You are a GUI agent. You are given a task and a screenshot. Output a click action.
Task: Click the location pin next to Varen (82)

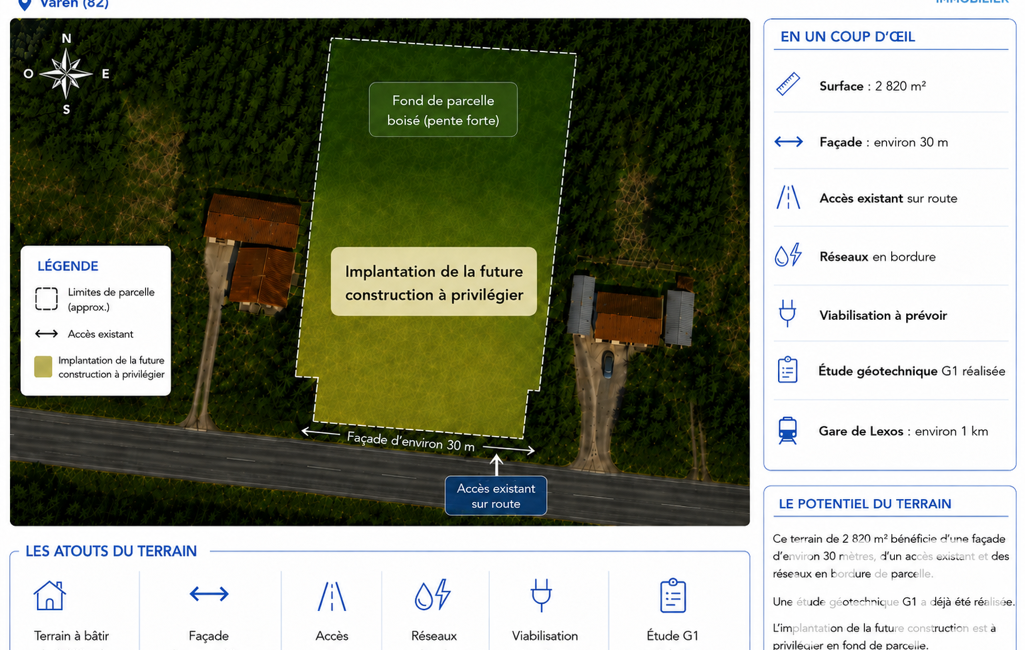[24, 4]
